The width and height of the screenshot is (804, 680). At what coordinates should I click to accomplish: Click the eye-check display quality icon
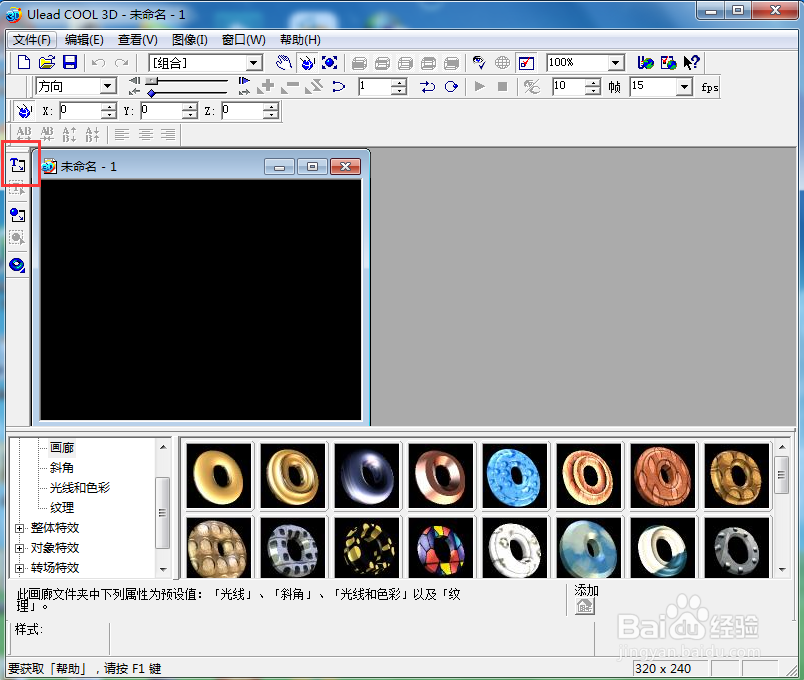479,63
